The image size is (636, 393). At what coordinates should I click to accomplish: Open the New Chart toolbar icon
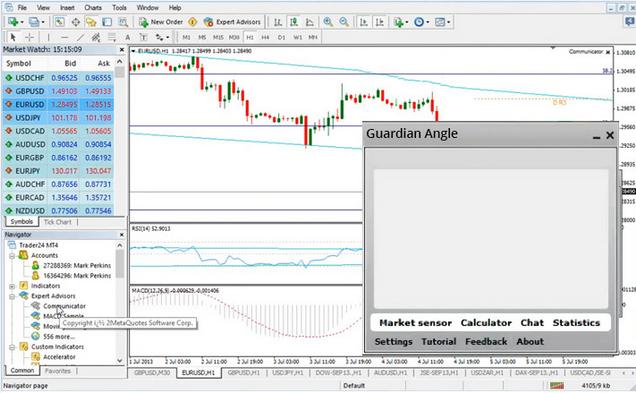coord(13,22)
